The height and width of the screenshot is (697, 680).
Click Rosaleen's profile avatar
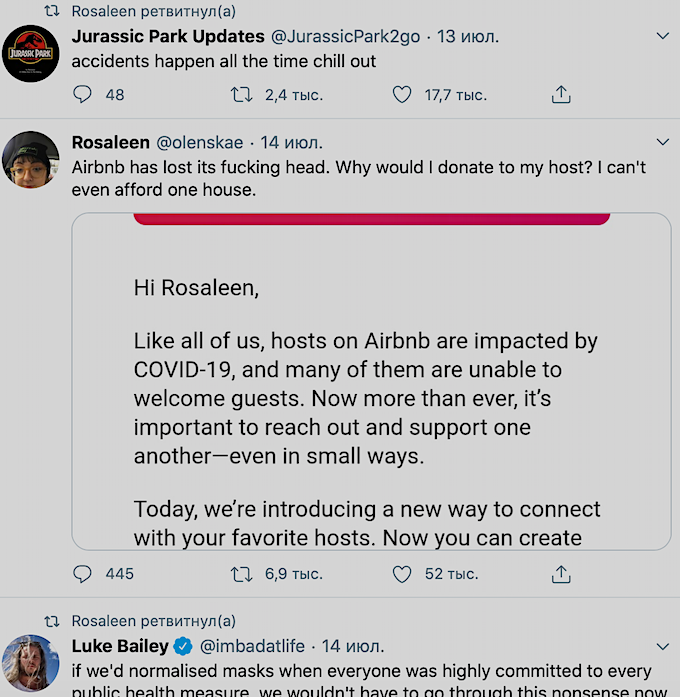(x=32, y=159)
